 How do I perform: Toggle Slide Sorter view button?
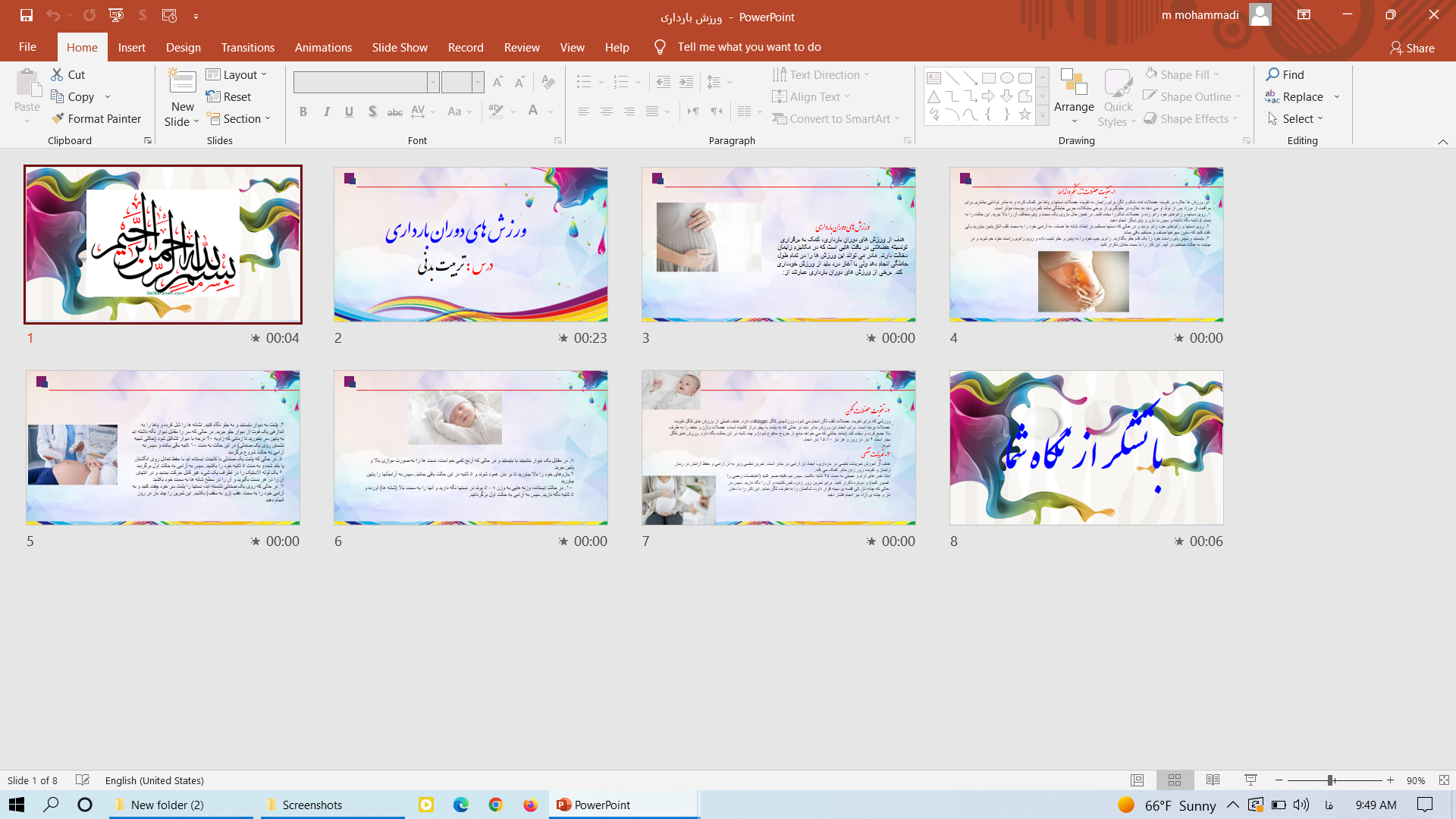click(1175, 780)
